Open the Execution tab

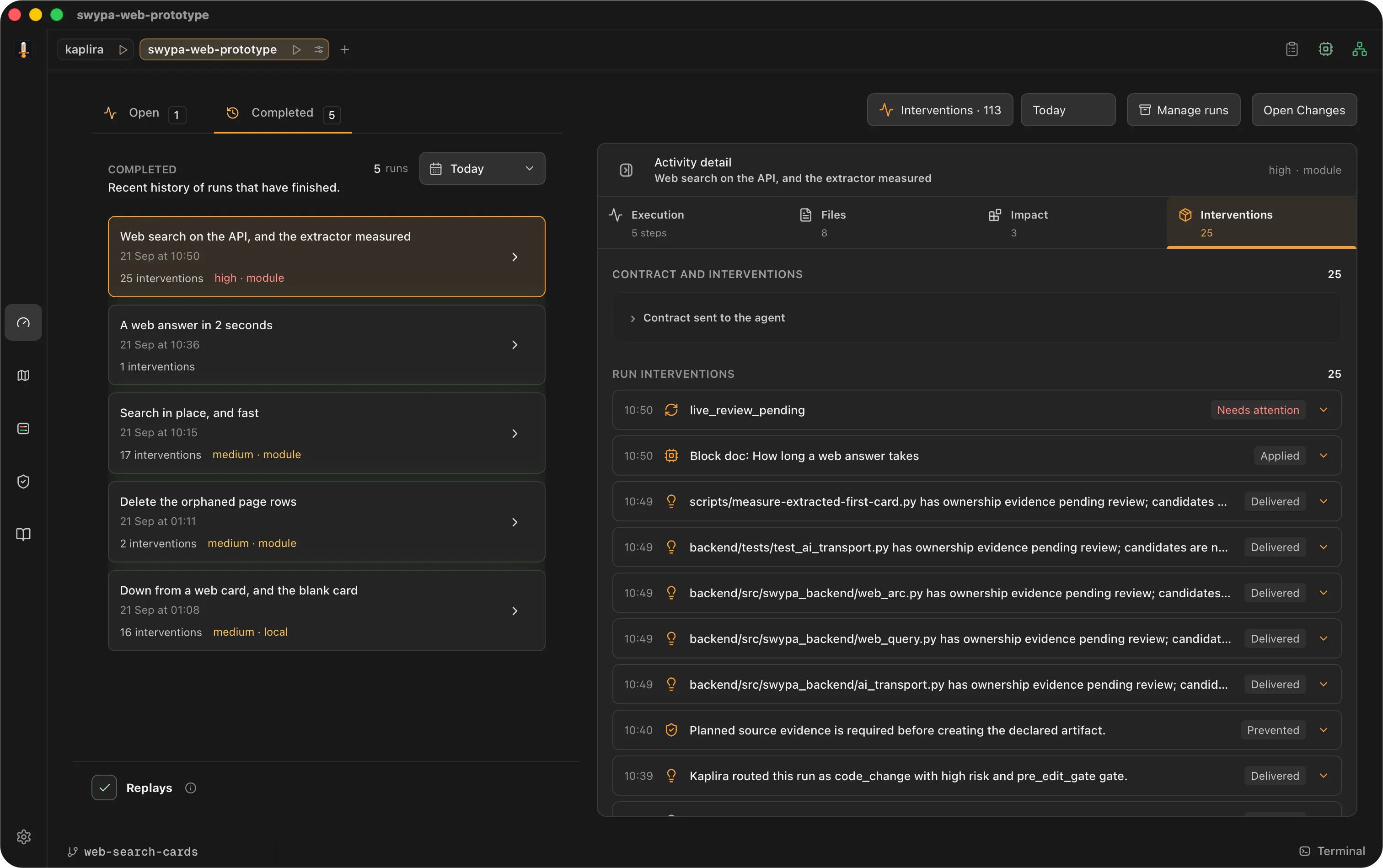pyautogui.click(x=692, y=223)
